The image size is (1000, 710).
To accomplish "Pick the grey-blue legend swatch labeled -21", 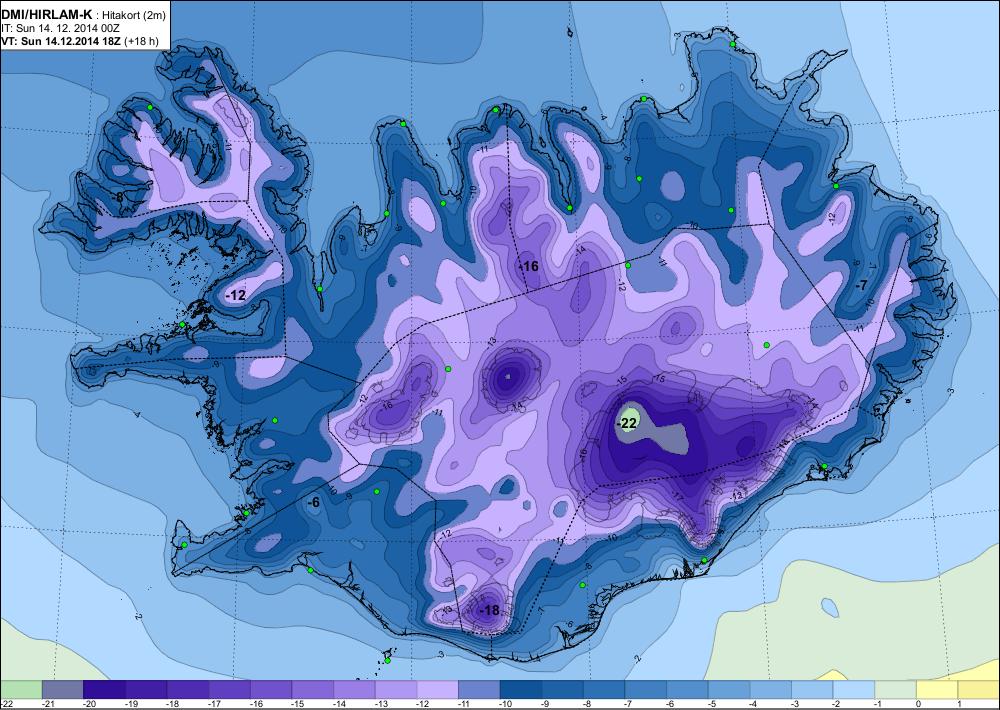I will click(62, 690).
